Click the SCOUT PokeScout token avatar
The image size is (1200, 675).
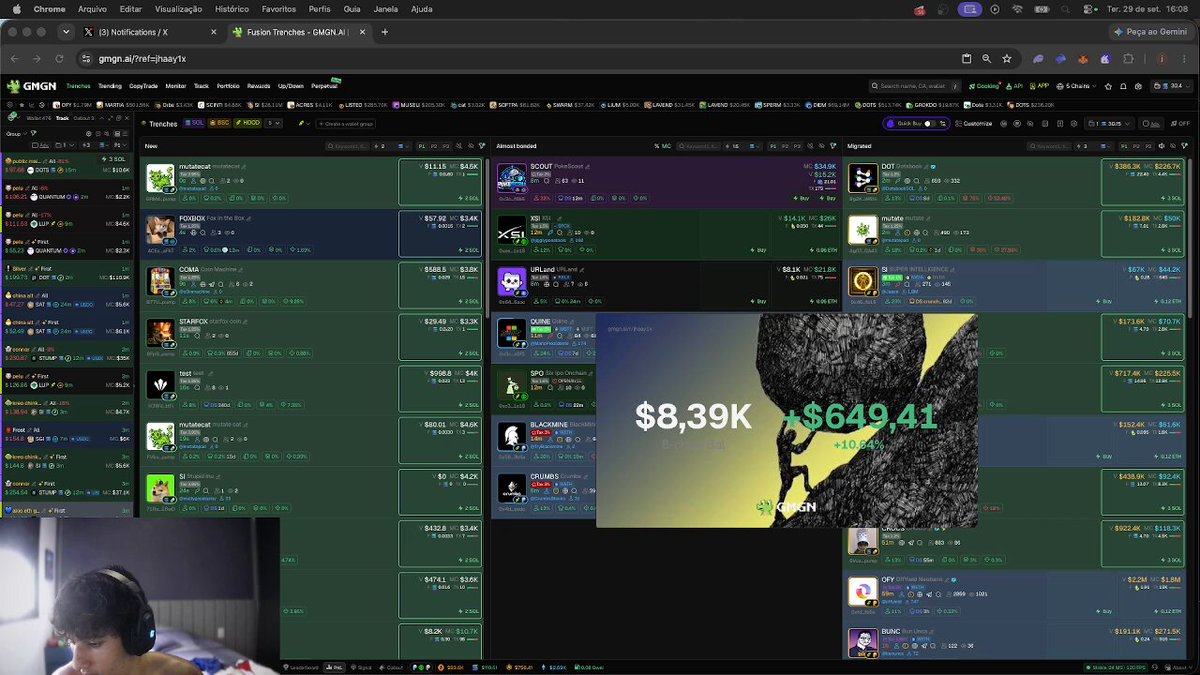pyautogui.click(x=512, y=178)
